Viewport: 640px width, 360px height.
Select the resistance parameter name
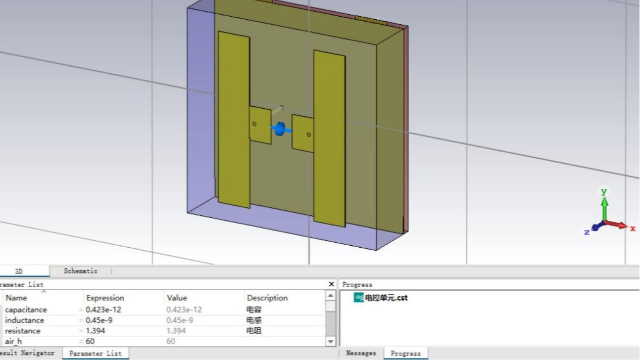[x=22, y=331]
